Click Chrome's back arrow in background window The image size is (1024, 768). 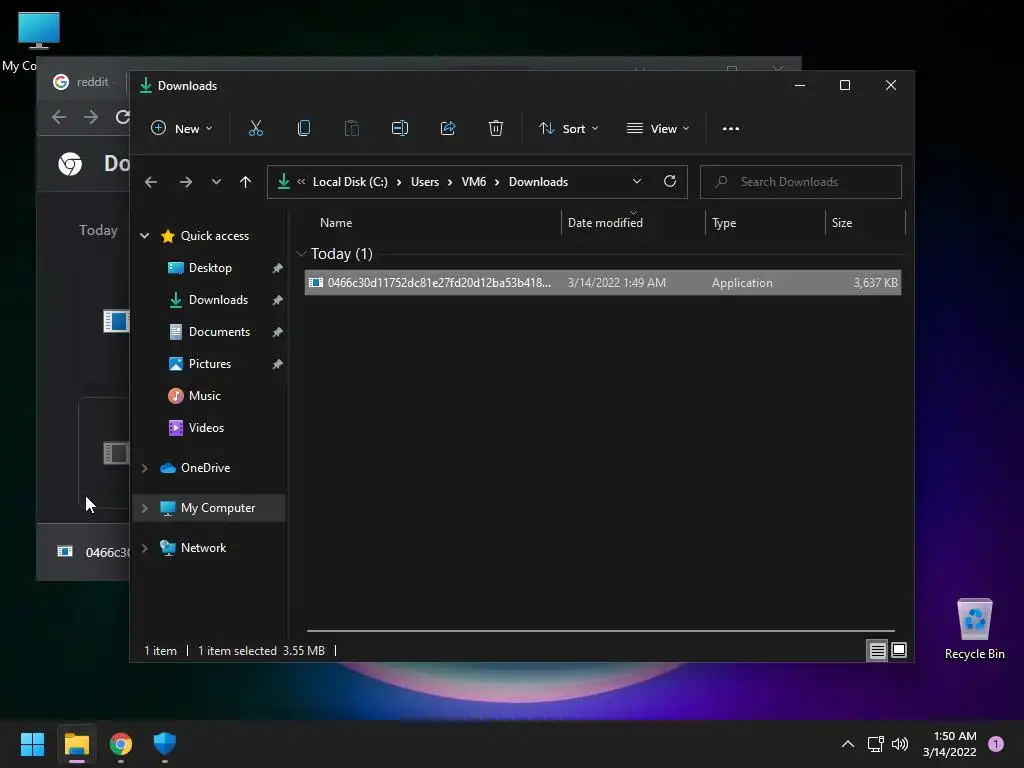[59, 117]
